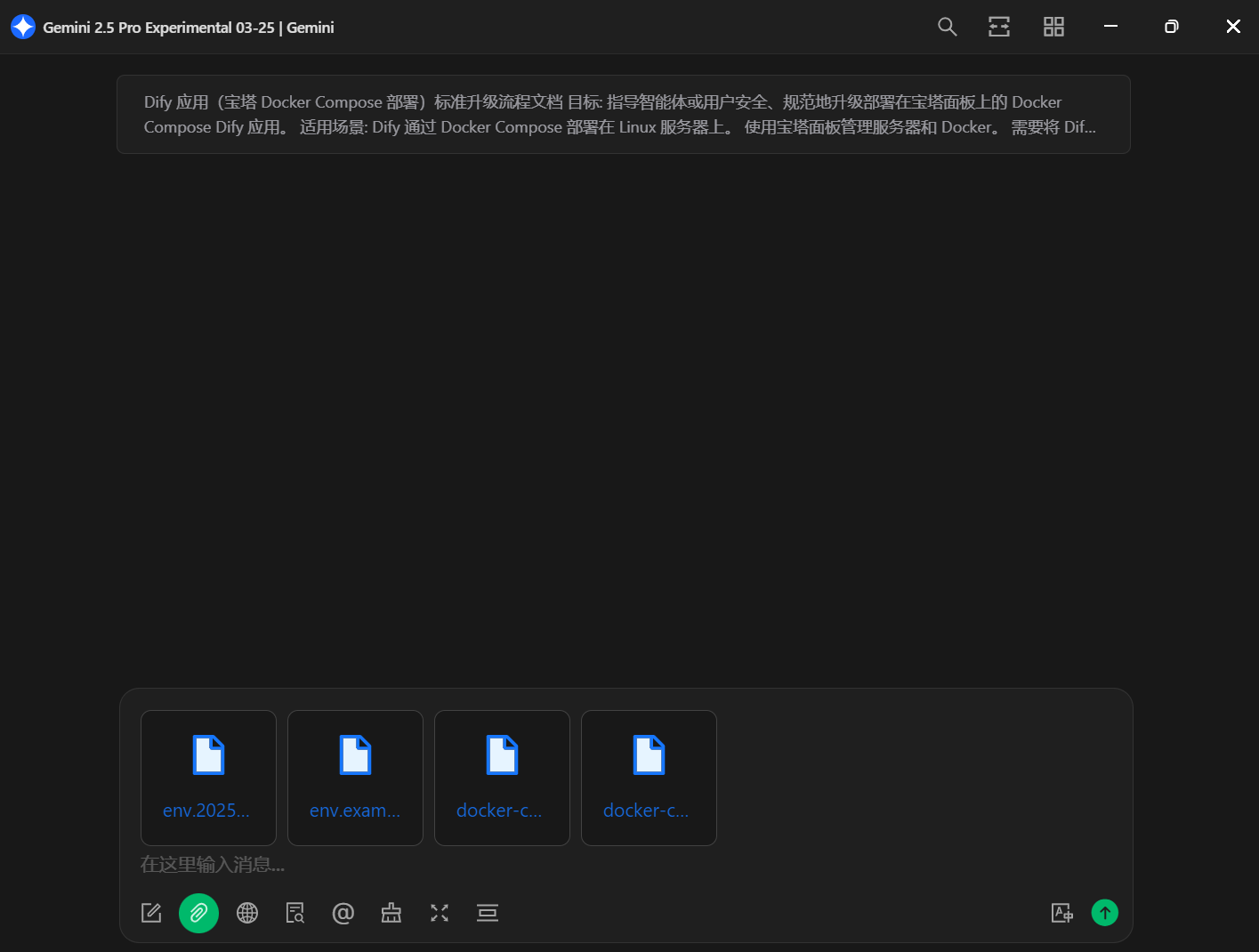
Task: Toggle the green paperclip attachment button
Action: point(198,913)
